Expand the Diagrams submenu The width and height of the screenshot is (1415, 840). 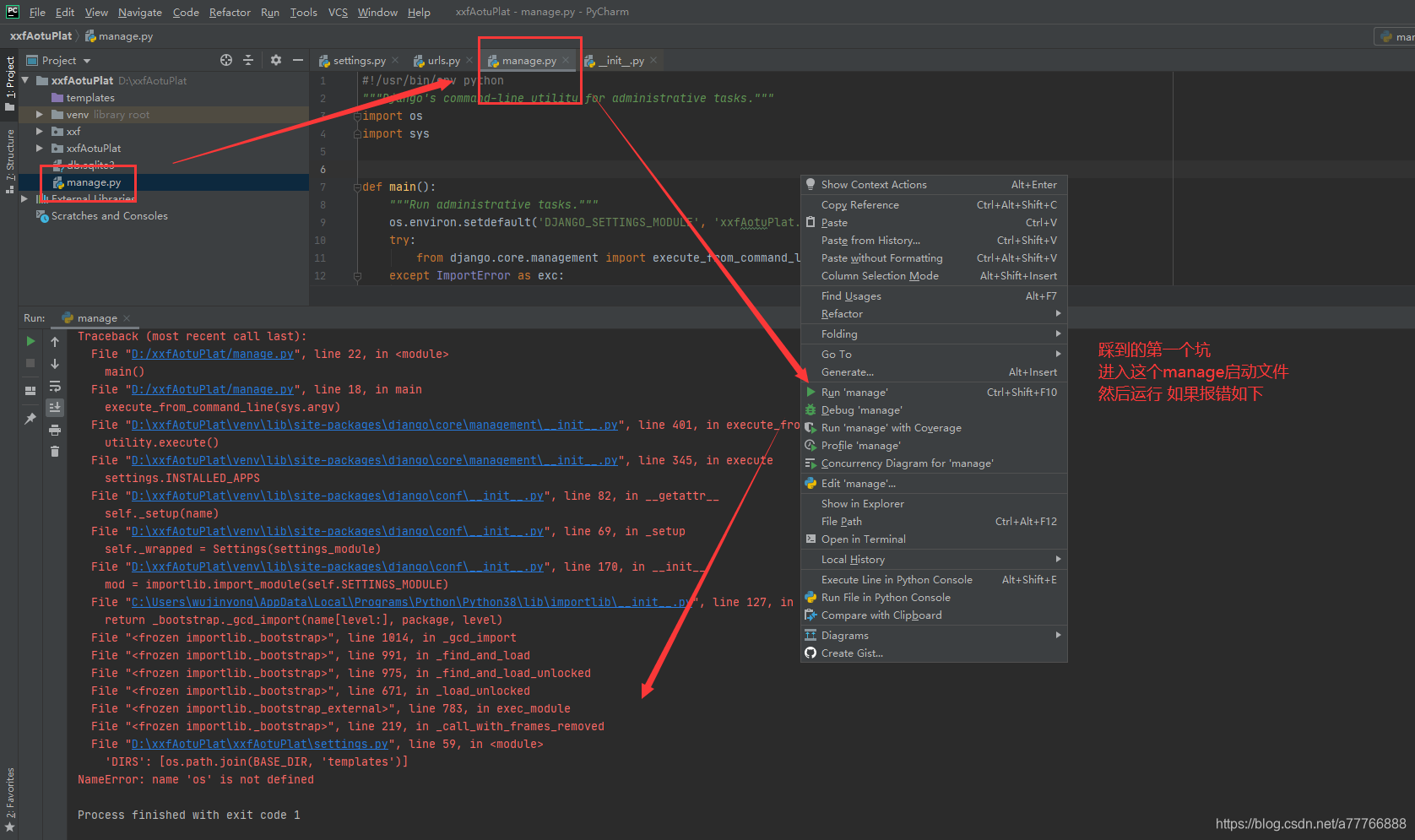pyautogui.click(x=934, y=636)
